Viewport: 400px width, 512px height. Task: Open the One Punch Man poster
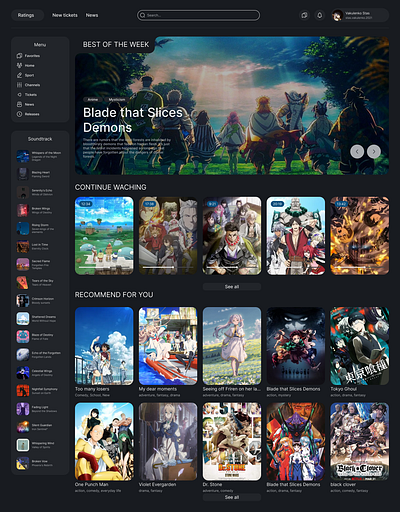(104, 441)
